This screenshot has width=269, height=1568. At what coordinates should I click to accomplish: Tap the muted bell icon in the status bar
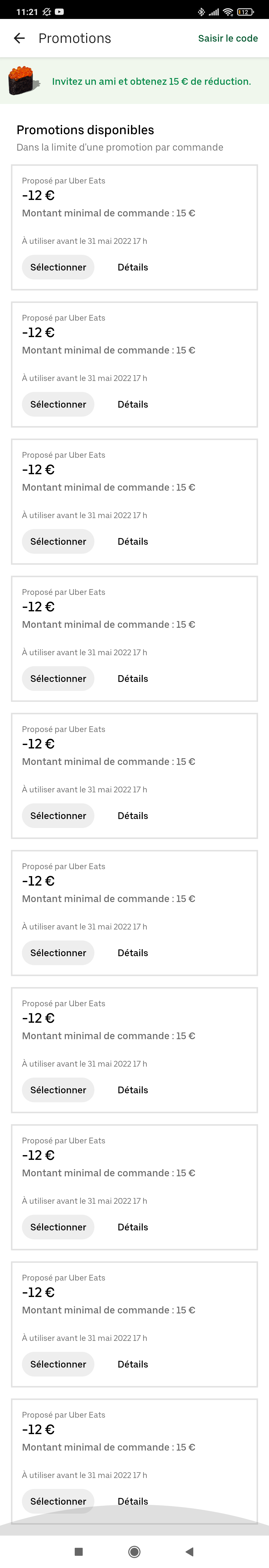47,11
